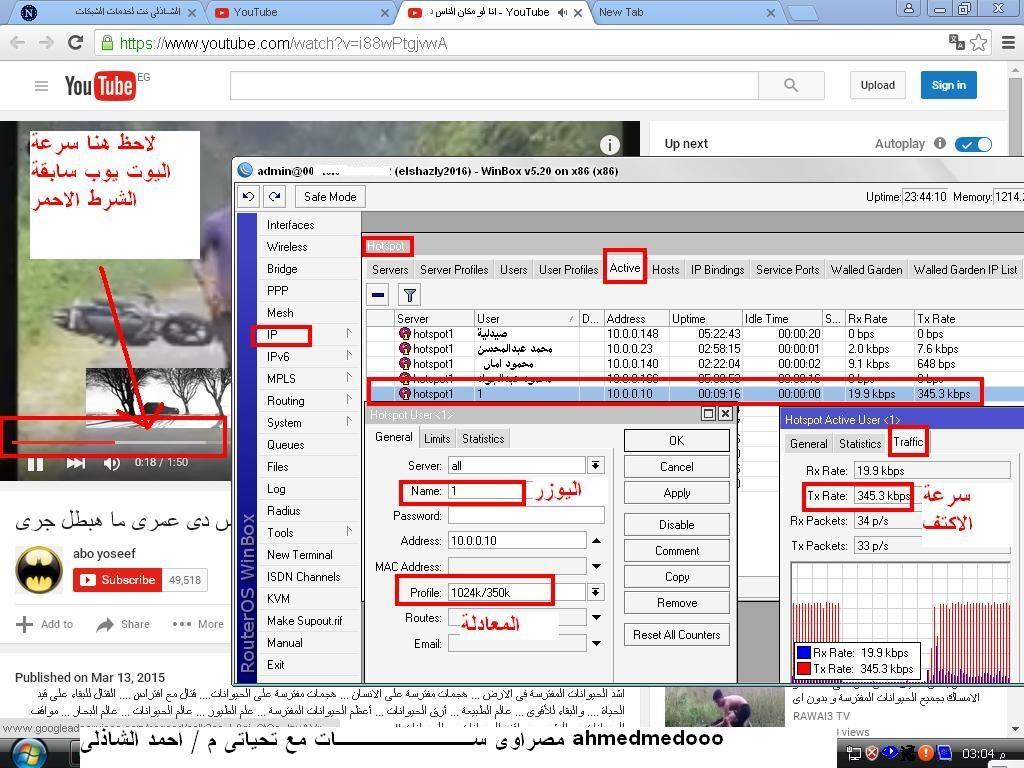1024x768 pixels.
Task: Mute the video with the speaker button
Action: click(x=111, y=463)
